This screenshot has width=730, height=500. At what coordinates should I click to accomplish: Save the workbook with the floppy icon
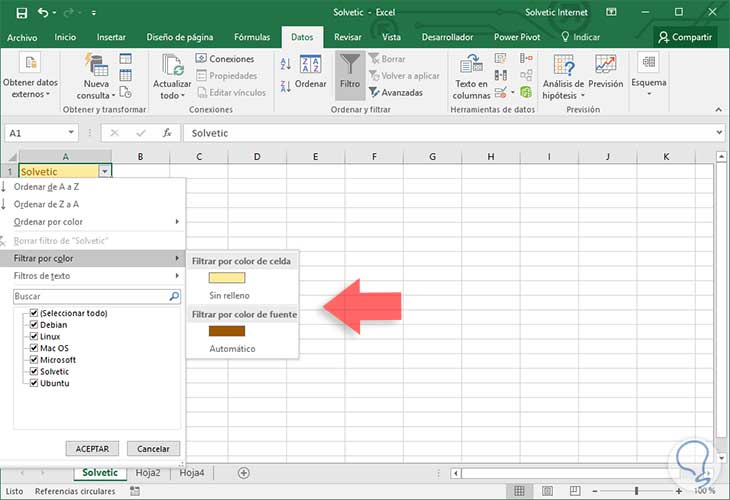[21, 13]
